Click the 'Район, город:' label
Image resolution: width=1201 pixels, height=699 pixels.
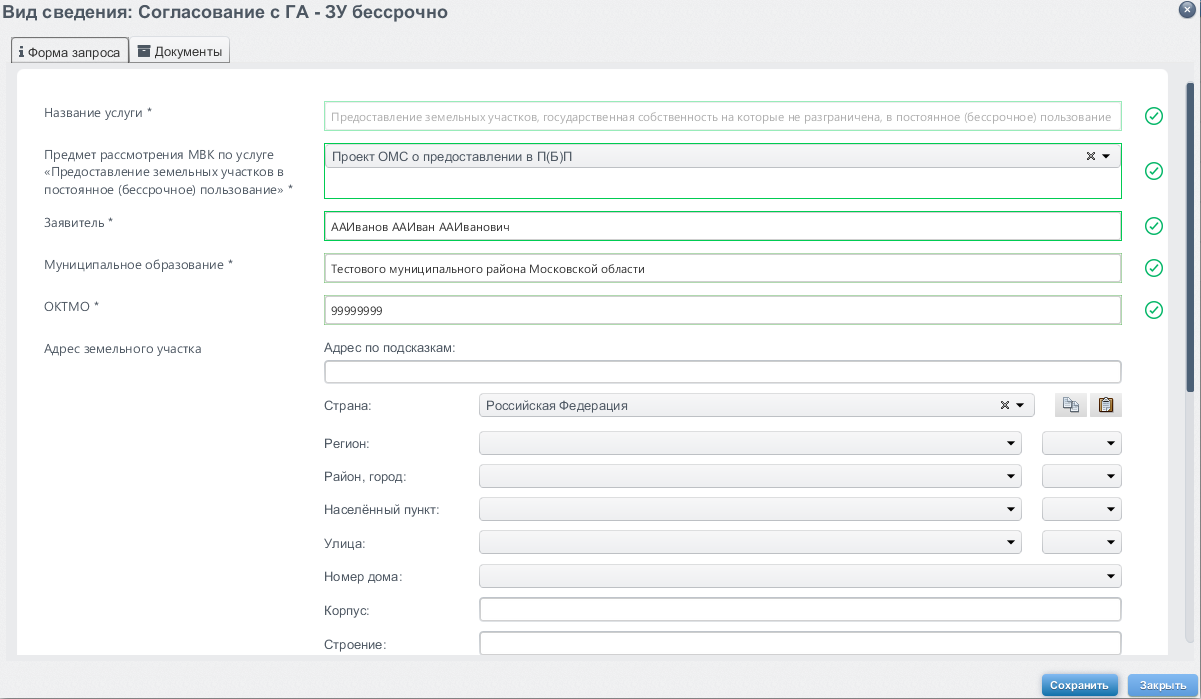(x=365, y=476)
